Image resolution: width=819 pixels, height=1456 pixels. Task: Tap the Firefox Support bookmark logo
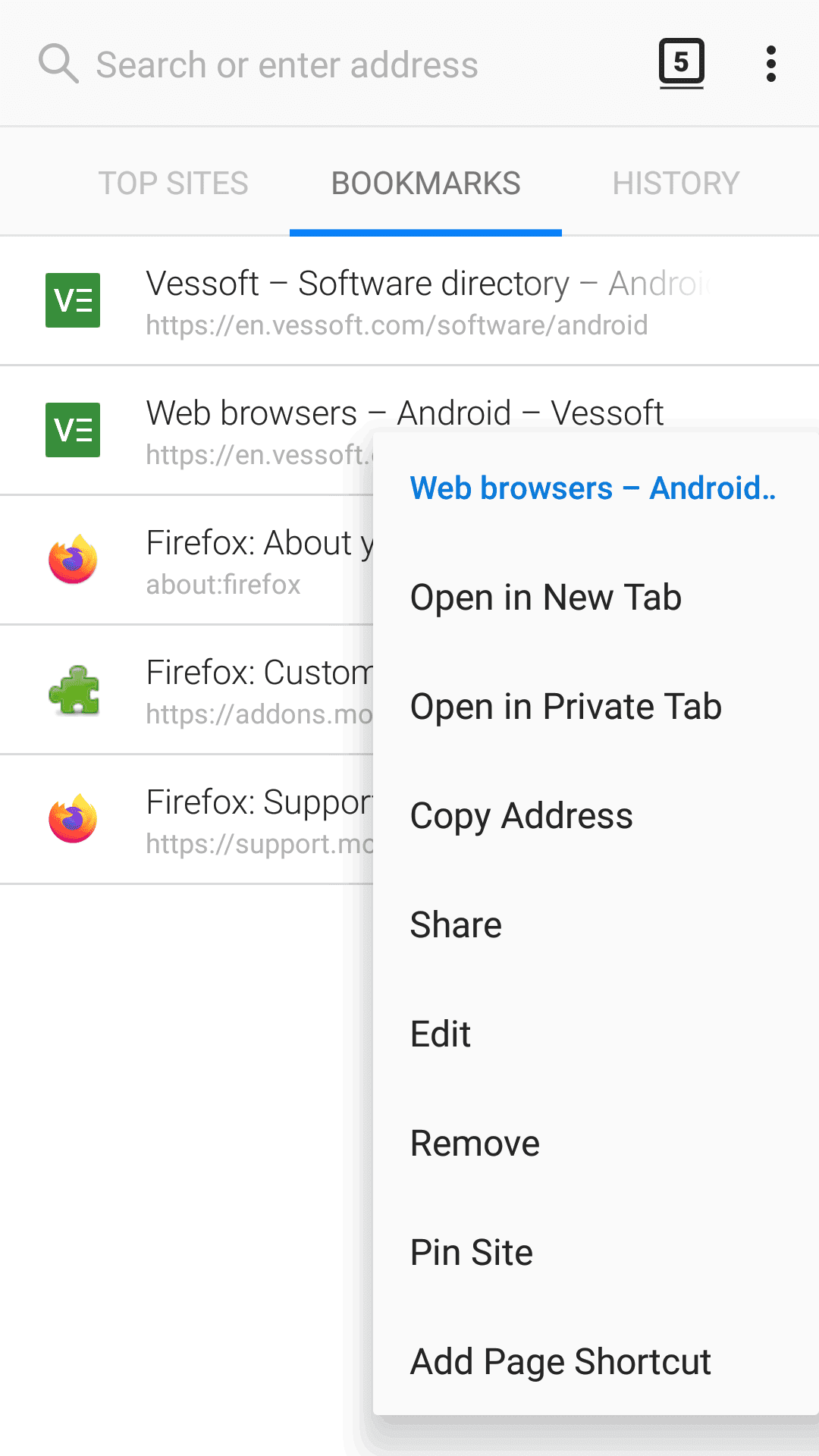click(73, 819)
